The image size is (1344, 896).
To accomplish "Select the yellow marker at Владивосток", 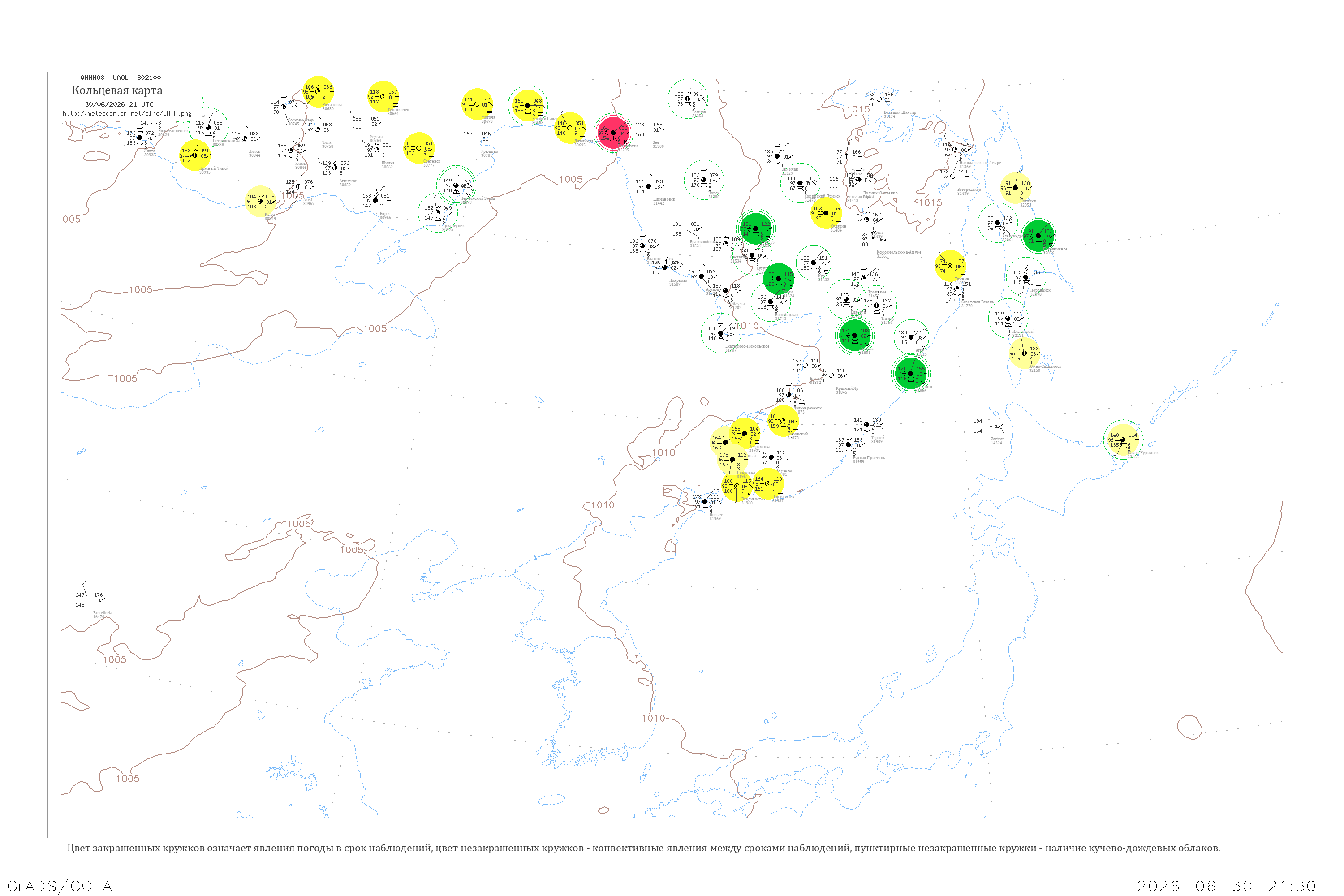I will pos(737,486).
